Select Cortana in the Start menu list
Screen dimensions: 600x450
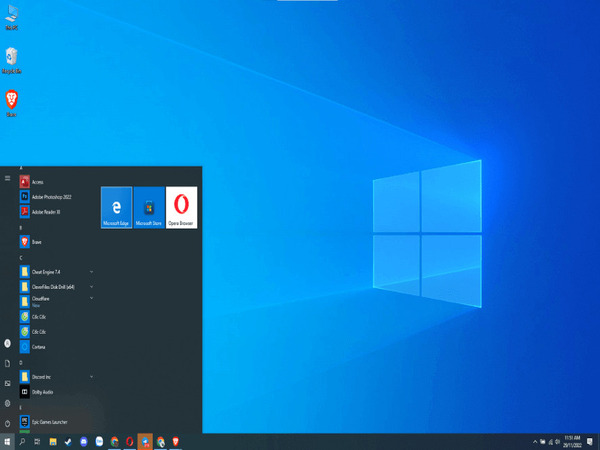tap(39, 347)
